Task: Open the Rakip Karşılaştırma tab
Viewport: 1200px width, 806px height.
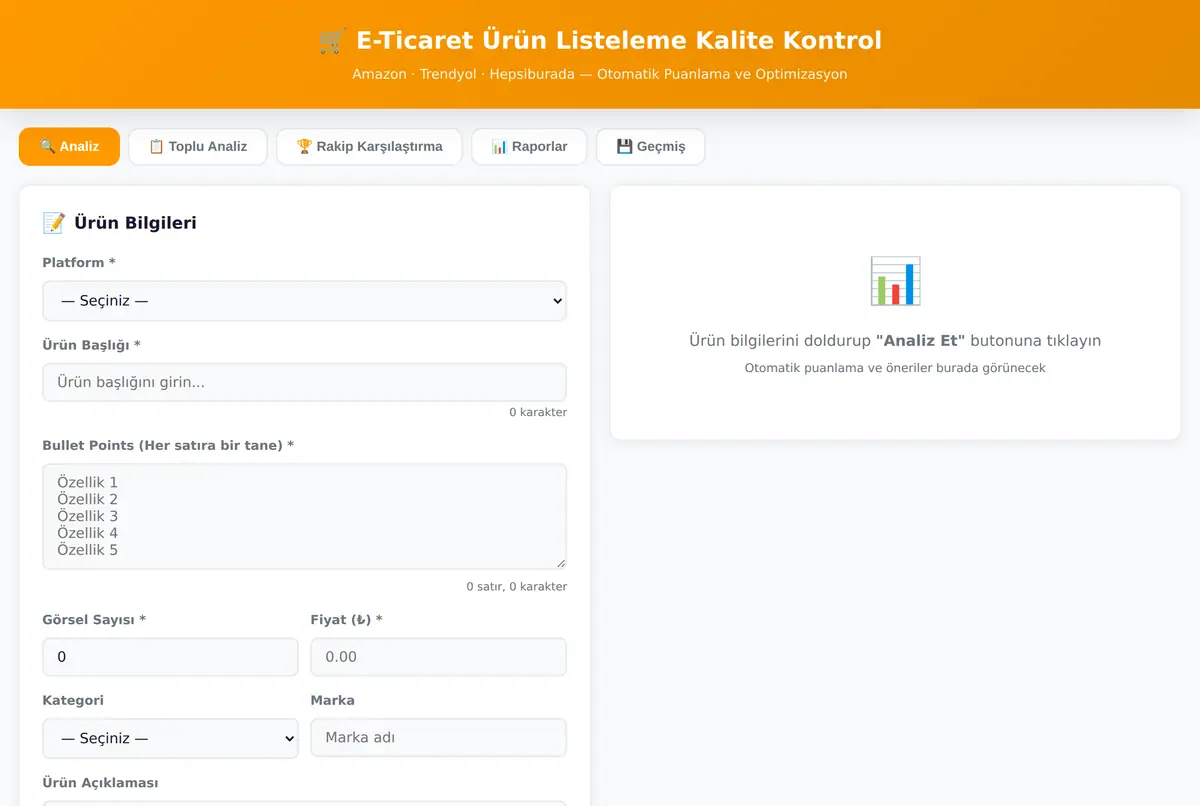Action: pos(369,146)
